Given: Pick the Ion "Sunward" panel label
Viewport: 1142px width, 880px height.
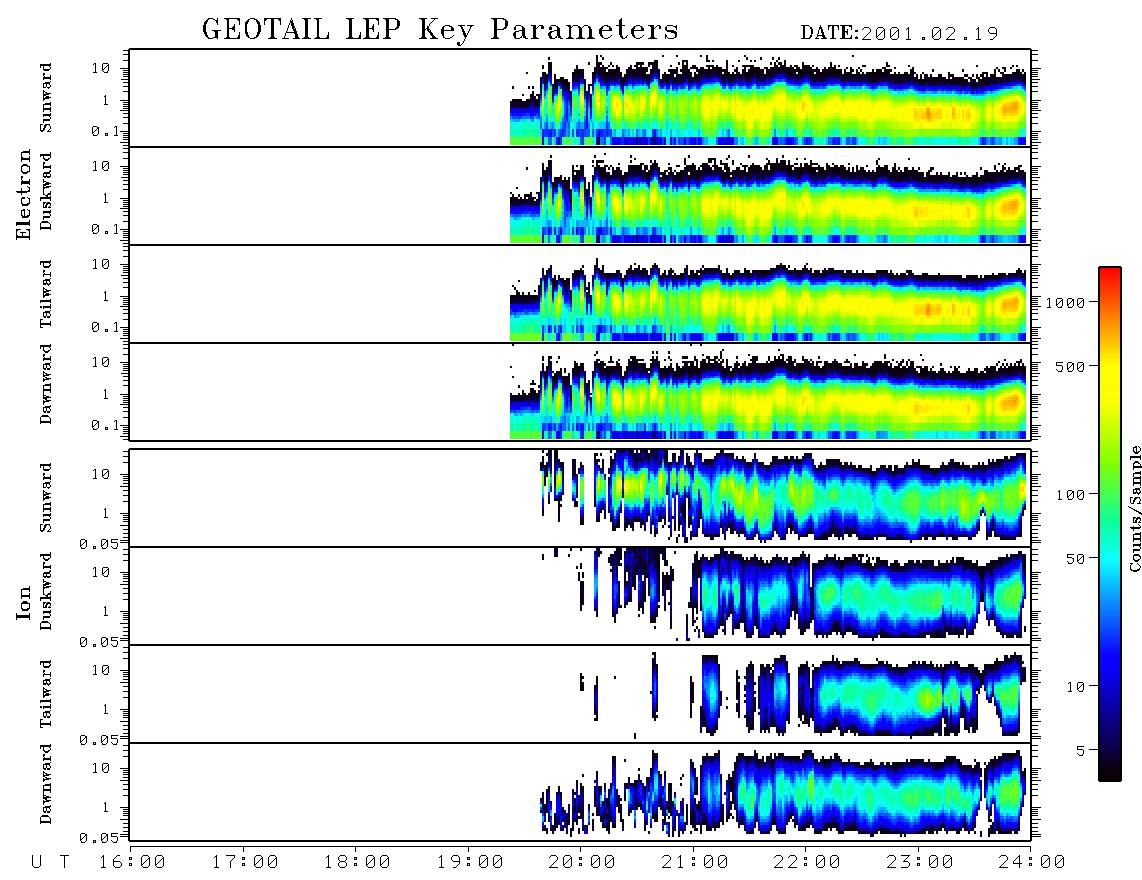Looking at the screenshot, I should [x=46, y=498].
